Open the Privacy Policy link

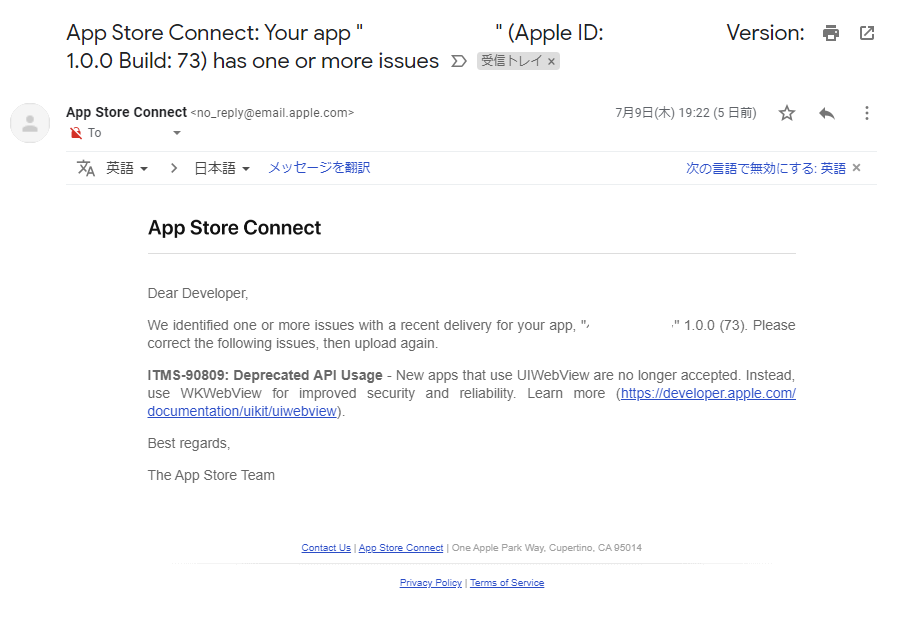(x=431, y=583)
